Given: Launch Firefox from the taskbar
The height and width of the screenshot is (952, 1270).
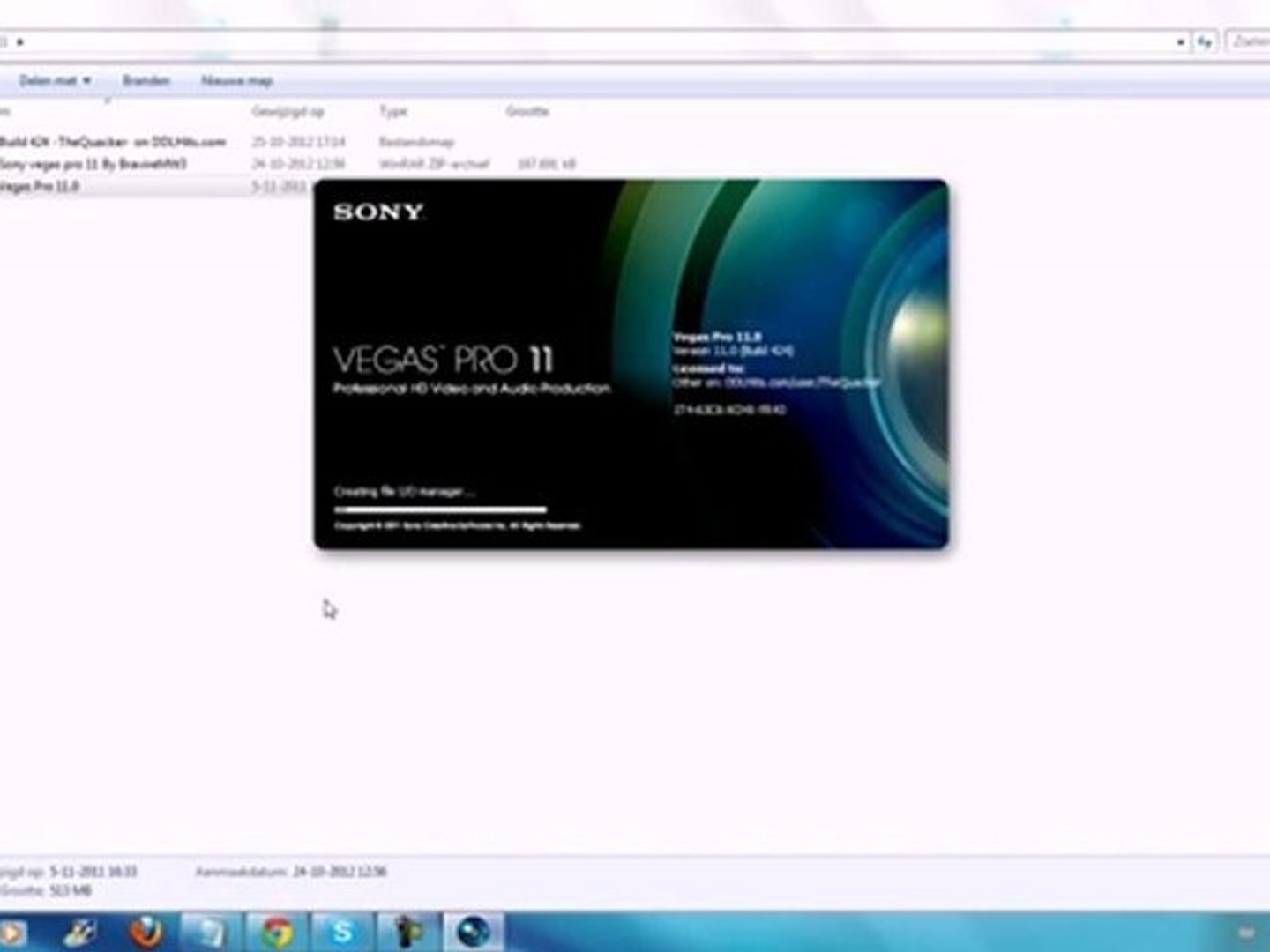Looking at the screenshot, I should tap(146, 932).
